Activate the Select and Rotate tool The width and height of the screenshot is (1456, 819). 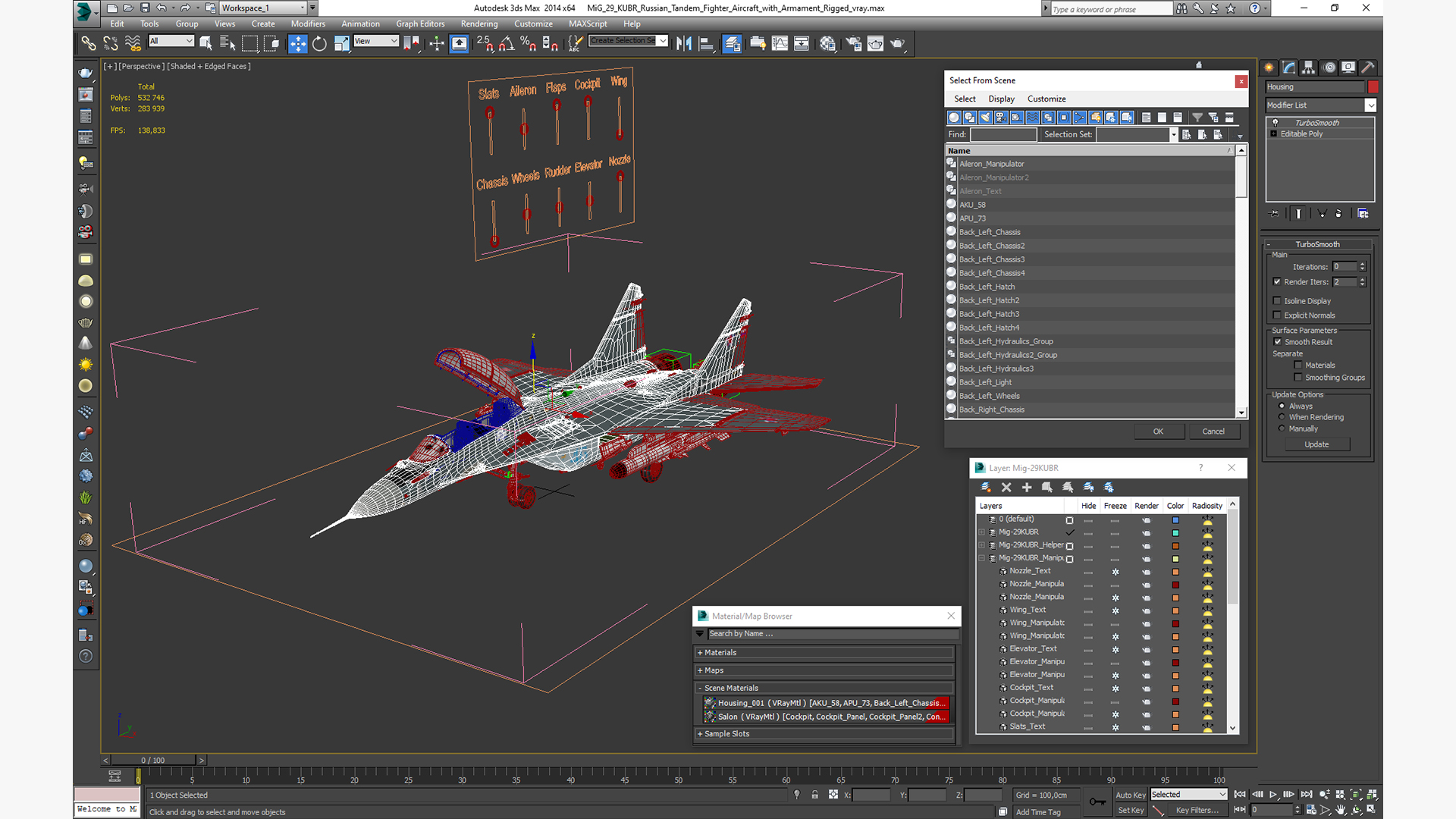(319, 43)
